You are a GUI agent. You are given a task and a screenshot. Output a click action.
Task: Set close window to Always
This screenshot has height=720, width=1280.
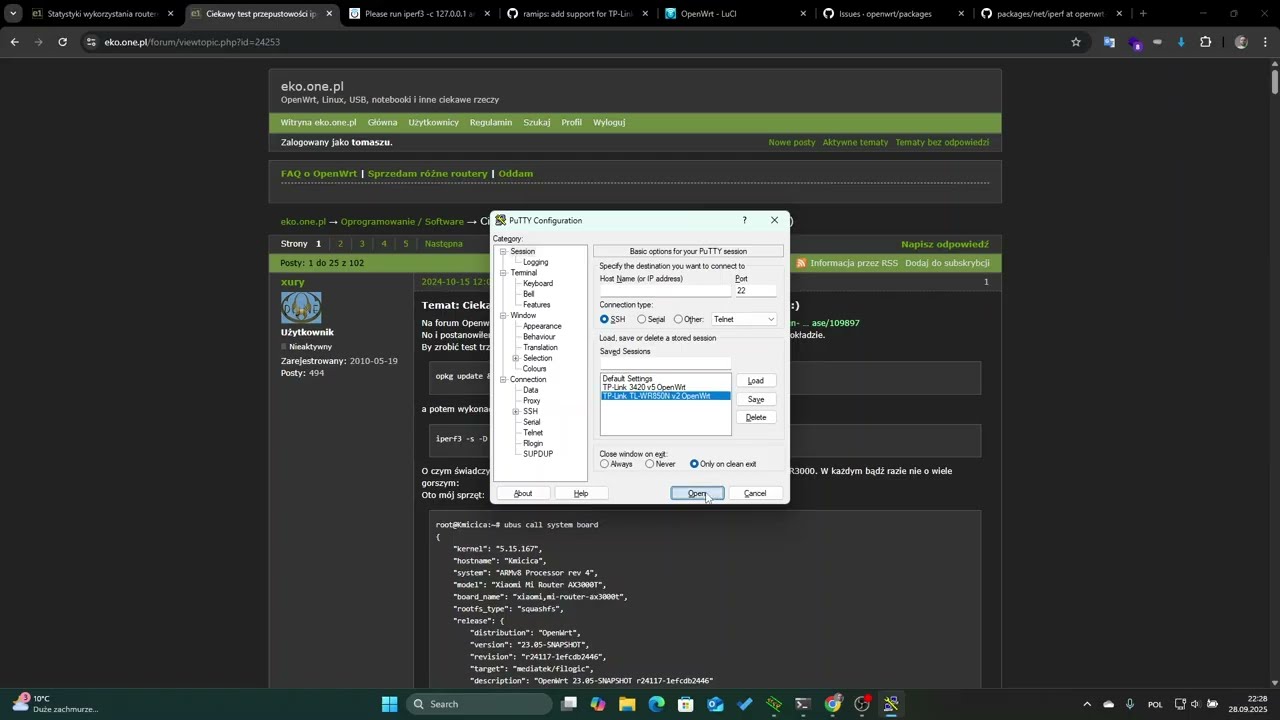click(x=604, y=464)
